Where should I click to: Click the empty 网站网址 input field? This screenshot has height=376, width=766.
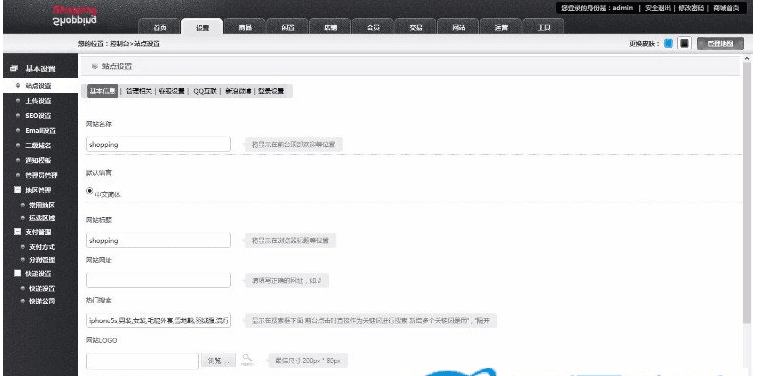click(158, 280)
